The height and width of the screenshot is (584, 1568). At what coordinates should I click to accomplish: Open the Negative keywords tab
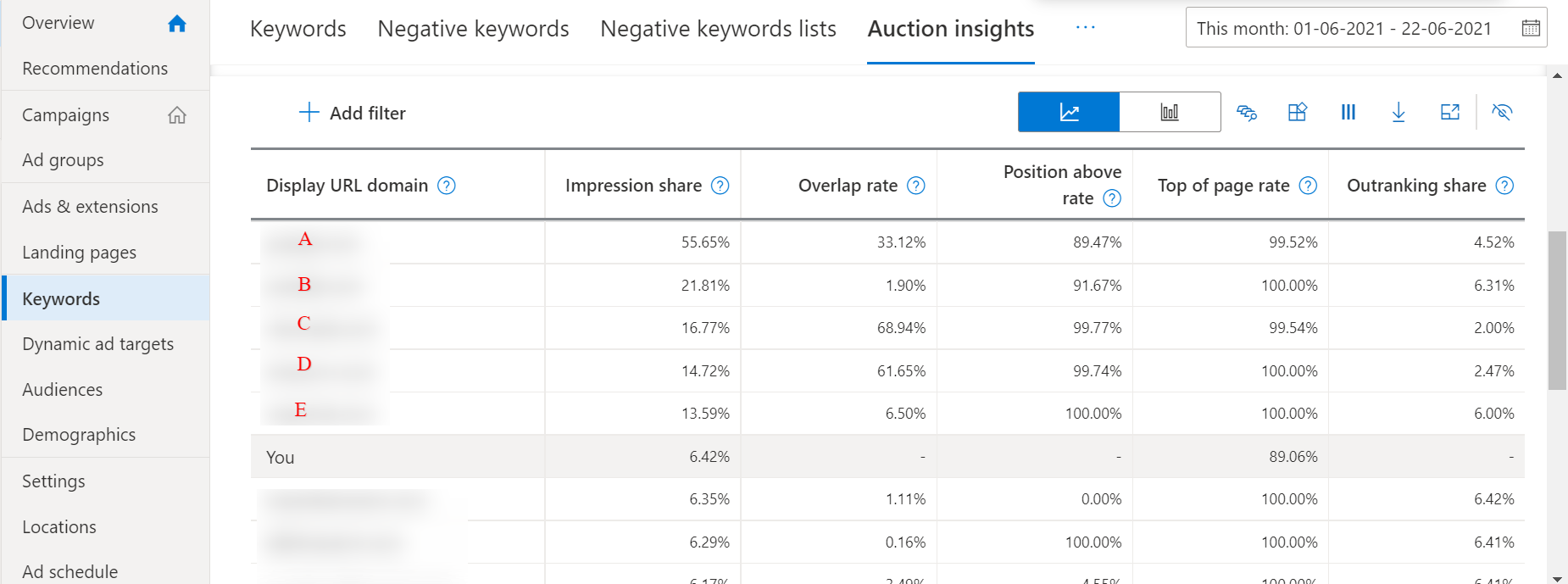pos(473,29)
